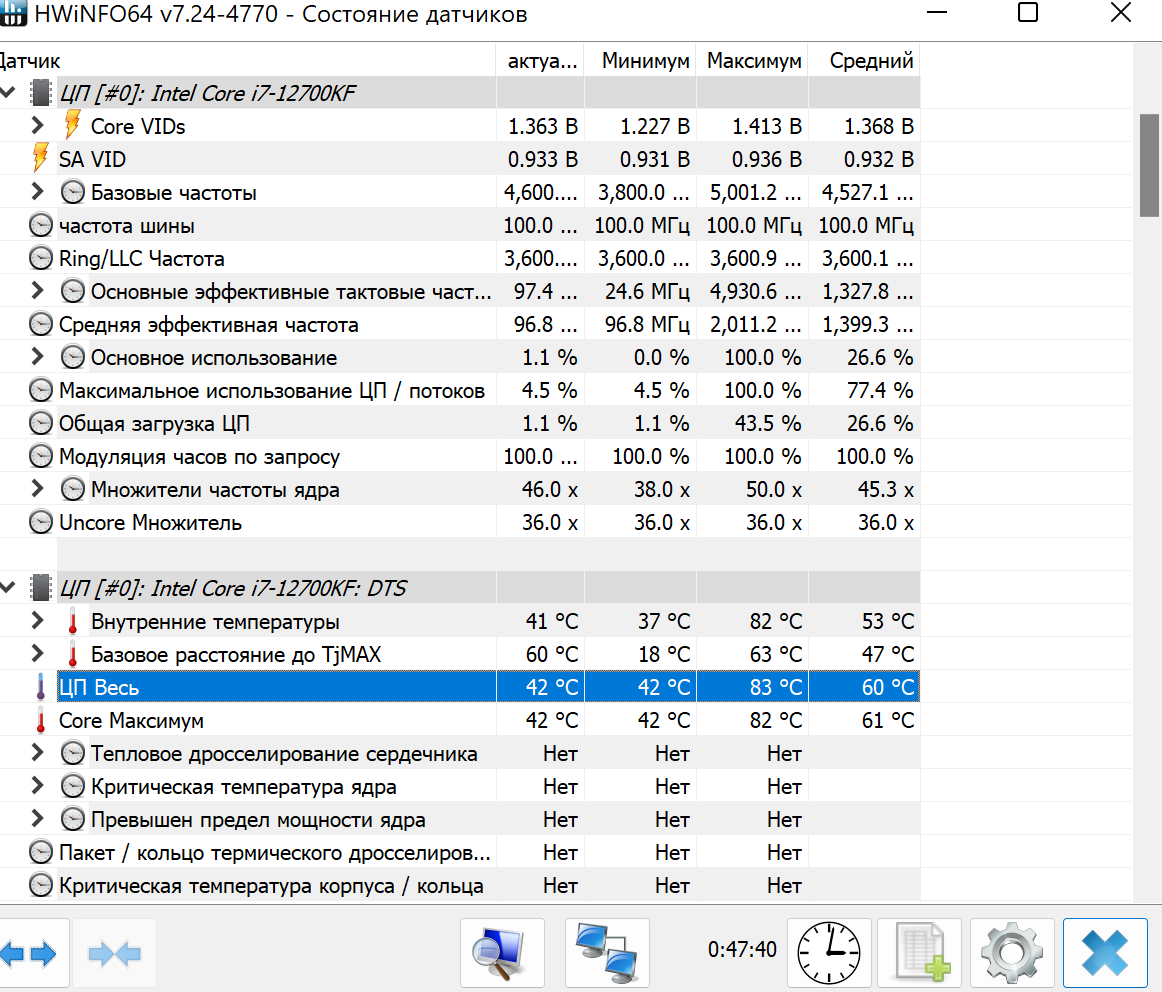Click CPU chip icon of first ЦП group
Screen dimensions: 1162x992
[x=41, y=93]
